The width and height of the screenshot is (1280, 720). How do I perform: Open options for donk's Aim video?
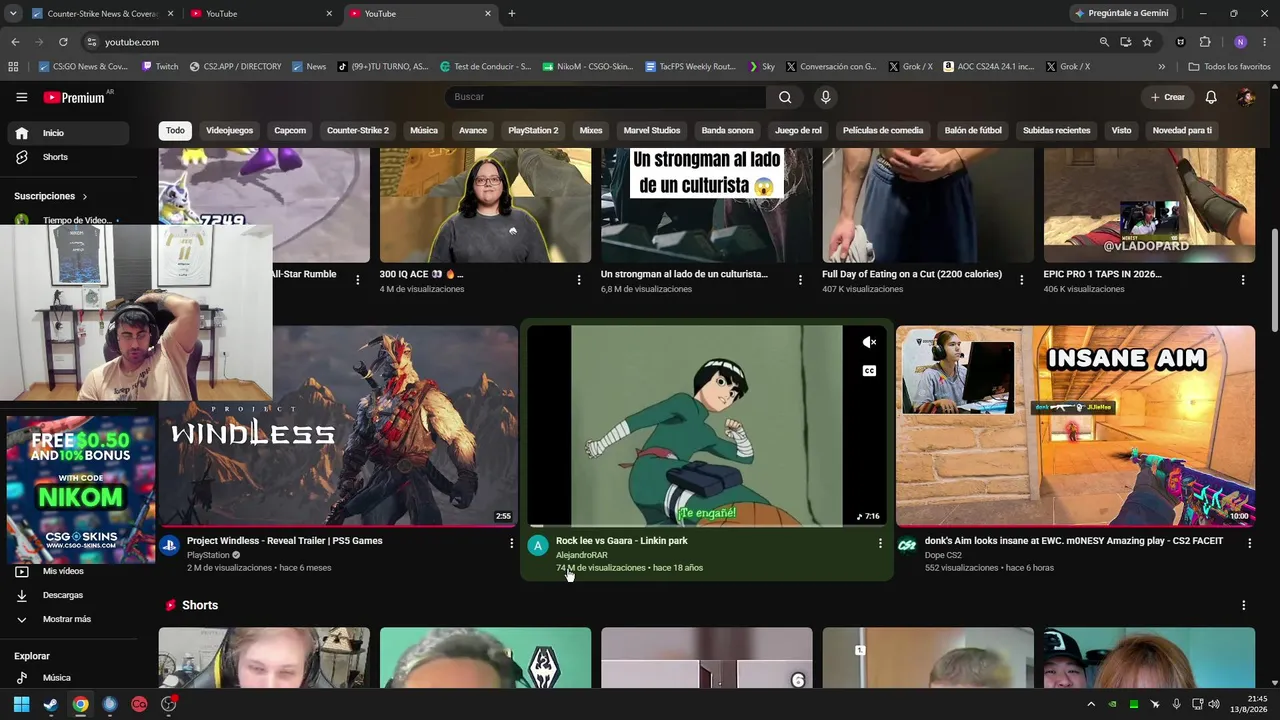[1249, 543]
